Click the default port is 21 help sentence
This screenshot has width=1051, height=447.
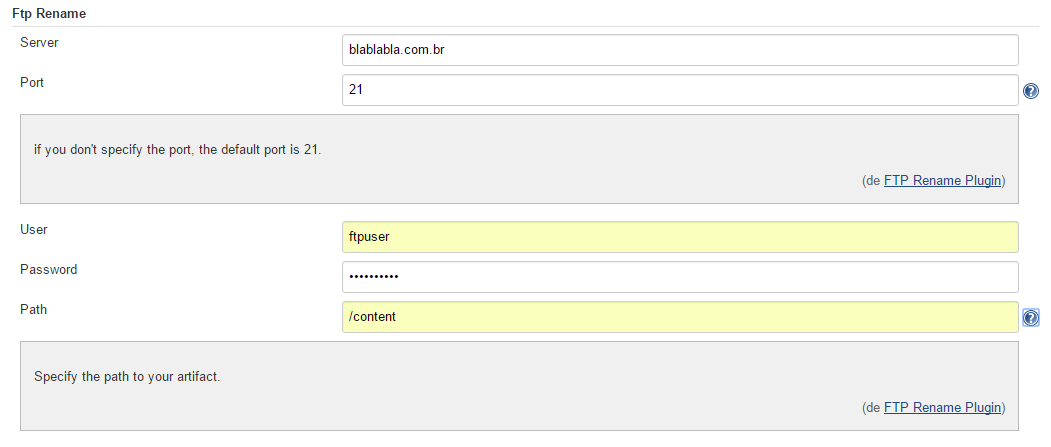[178, 149]
